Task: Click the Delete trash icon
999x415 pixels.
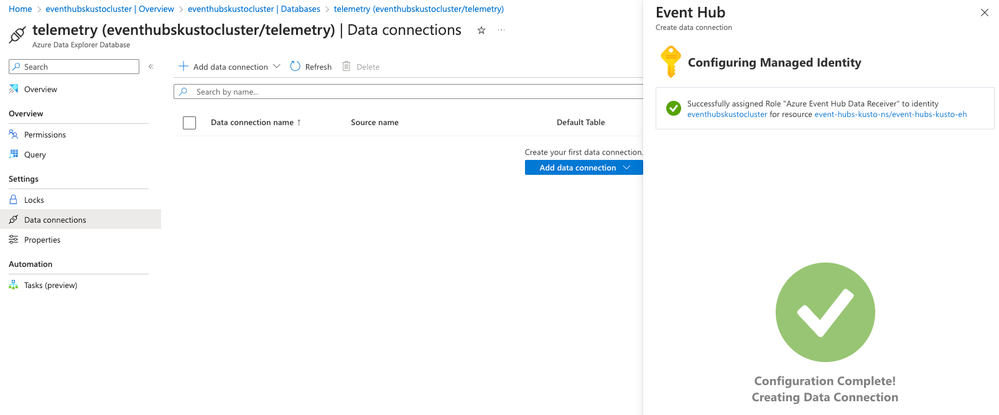Action: tap(347, 66)
